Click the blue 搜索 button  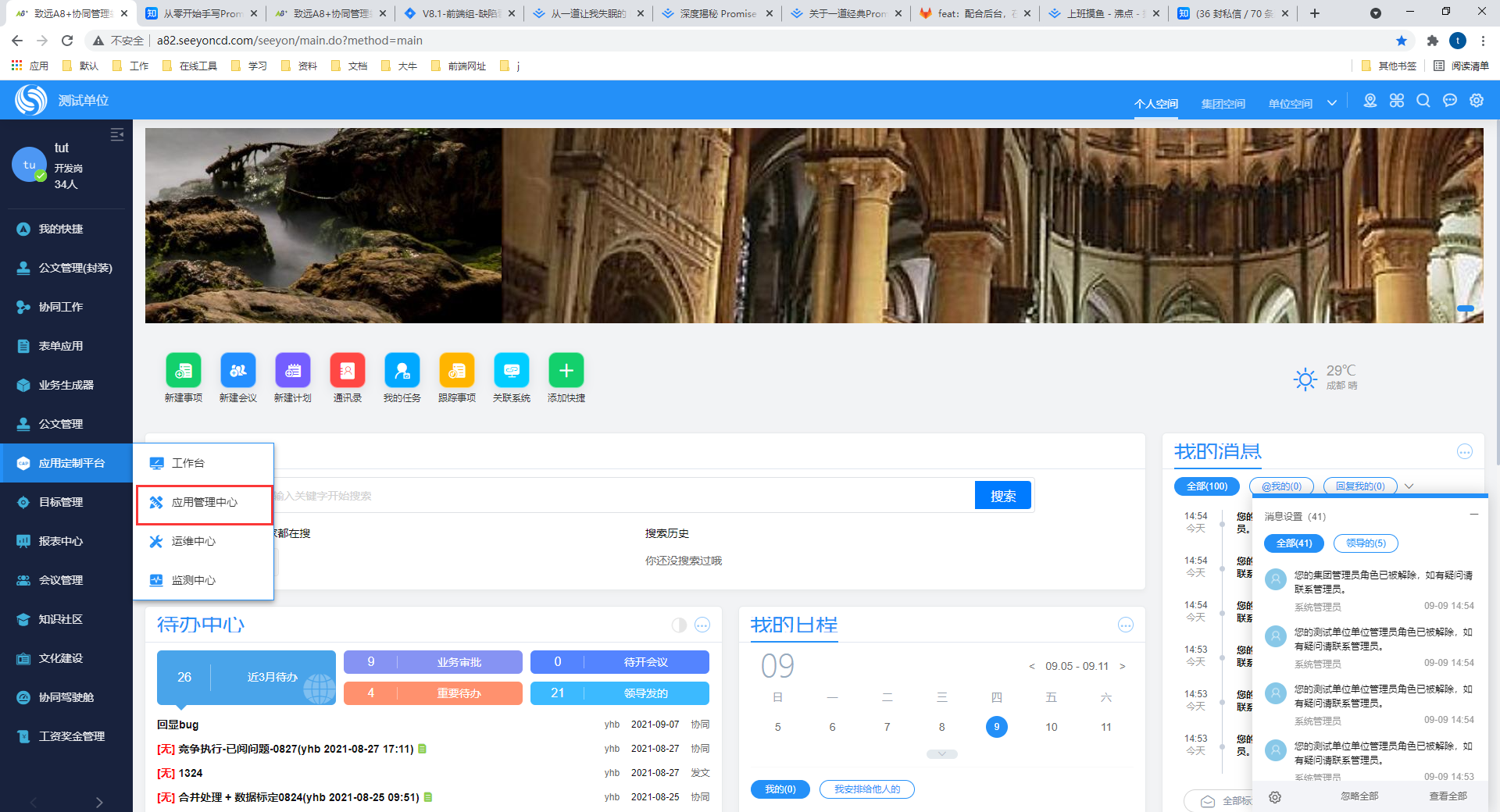tap(1003, 496)
